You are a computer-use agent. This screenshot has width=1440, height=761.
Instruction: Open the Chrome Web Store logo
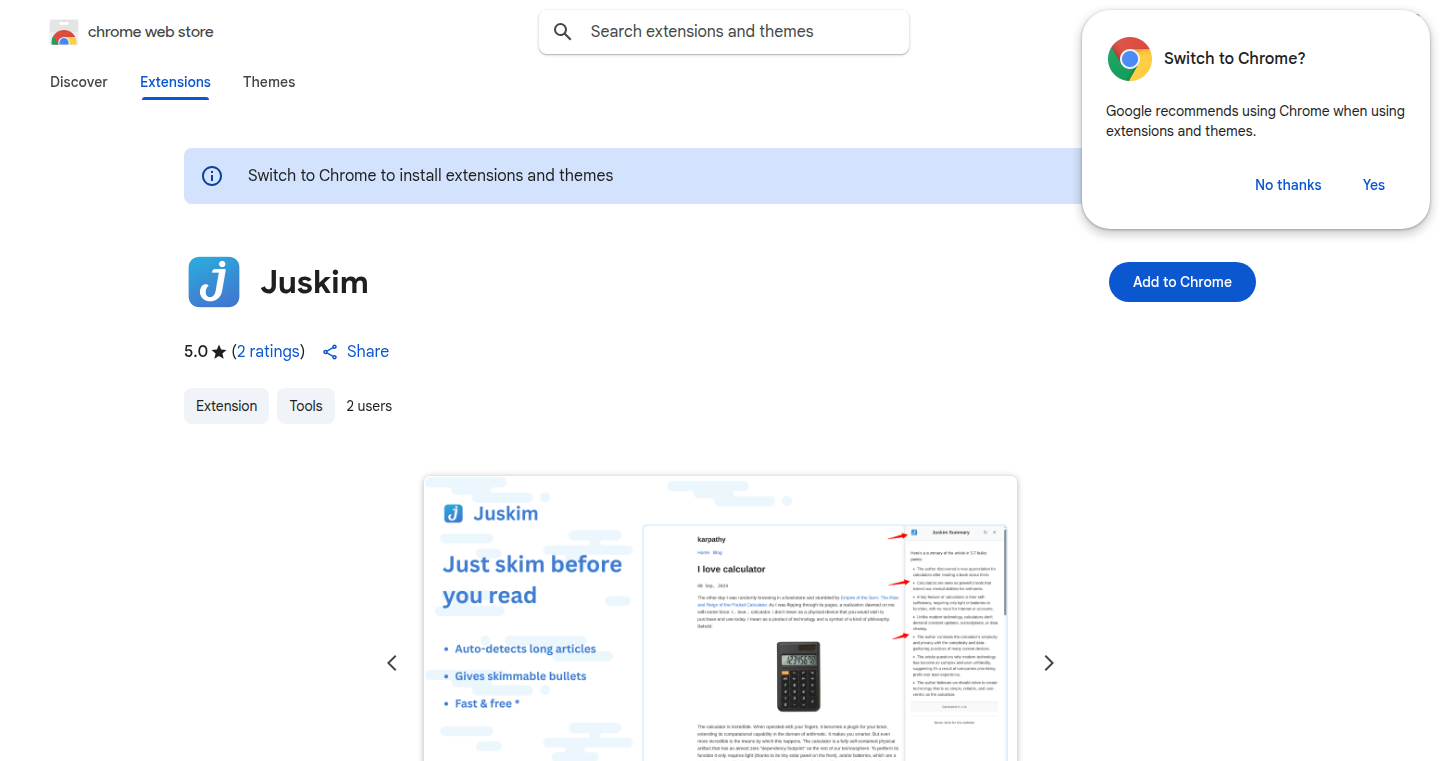(x=64, y=32)
